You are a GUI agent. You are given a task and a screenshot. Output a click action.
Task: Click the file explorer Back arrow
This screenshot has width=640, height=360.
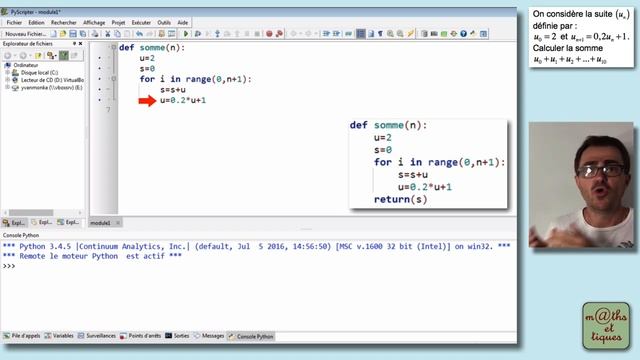[x=7, y=56]
